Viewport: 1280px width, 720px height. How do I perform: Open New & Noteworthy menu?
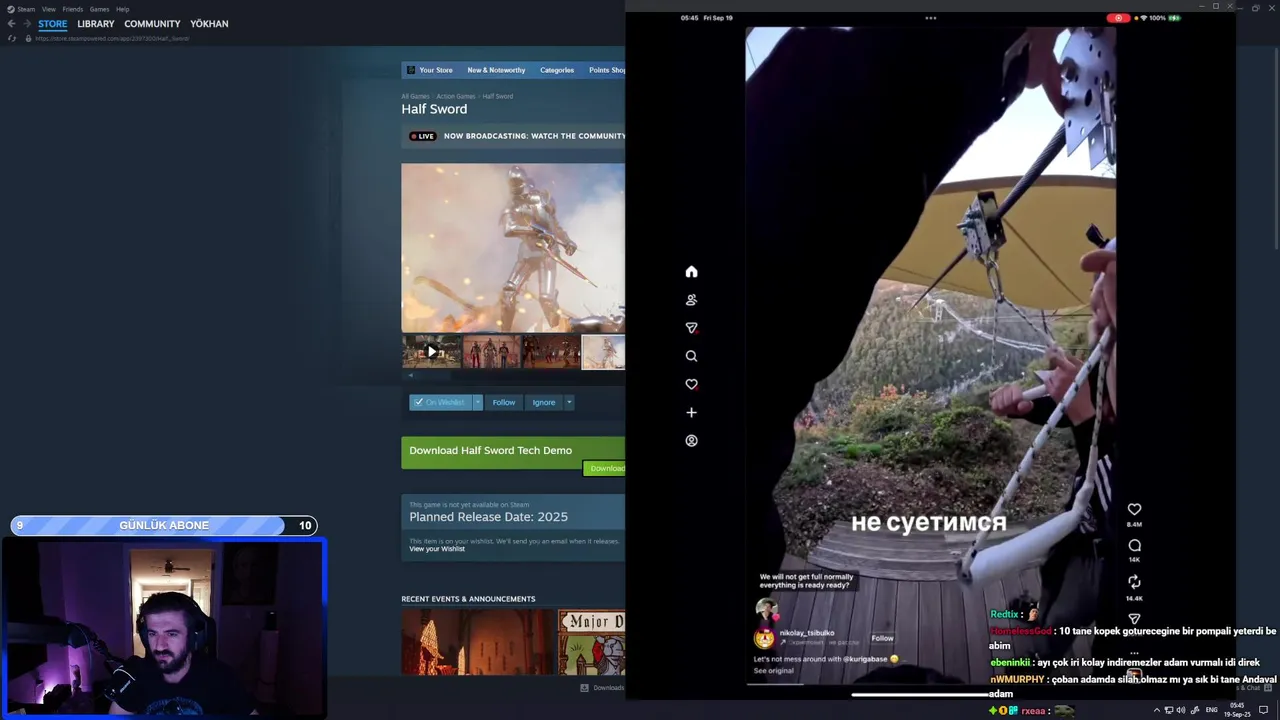point(496,70)
